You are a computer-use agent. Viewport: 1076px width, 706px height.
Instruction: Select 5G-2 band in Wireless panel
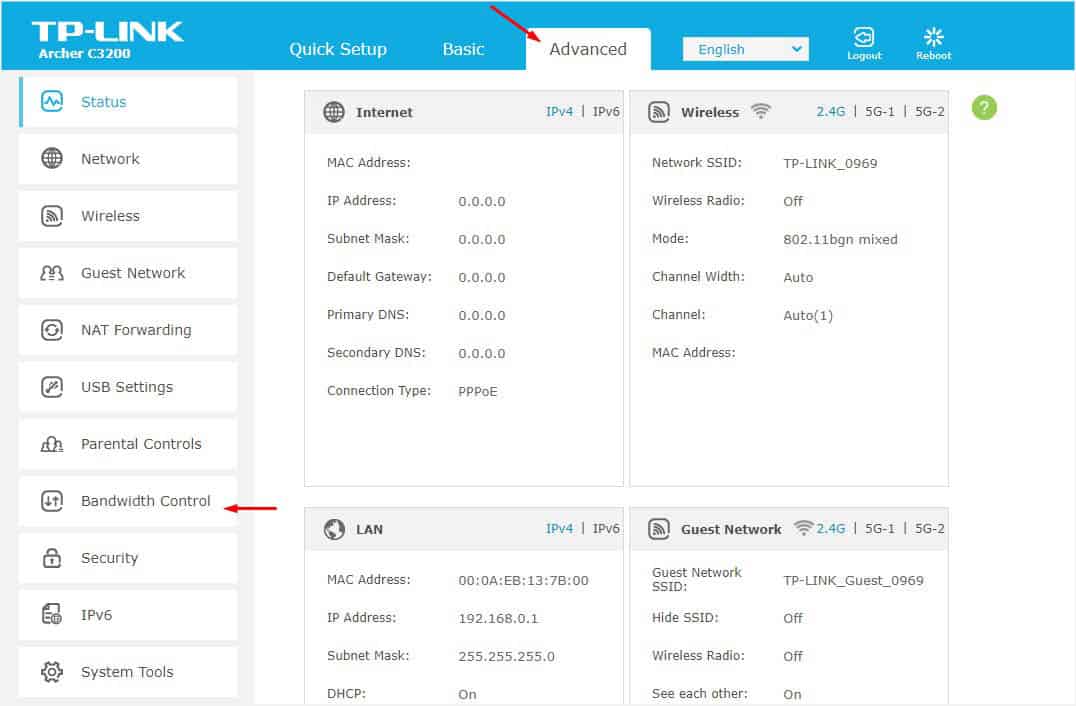[x=930, y=112]
